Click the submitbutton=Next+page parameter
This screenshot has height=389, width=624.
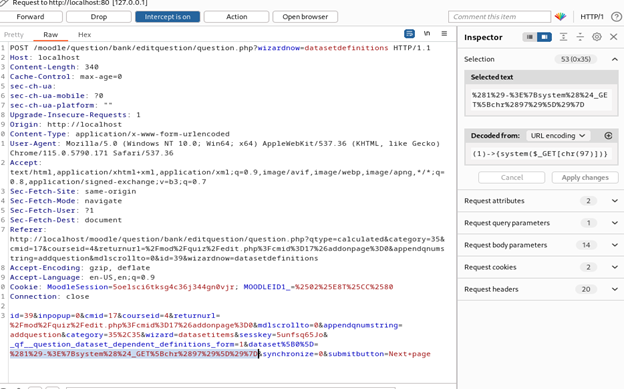coord(379,354)
